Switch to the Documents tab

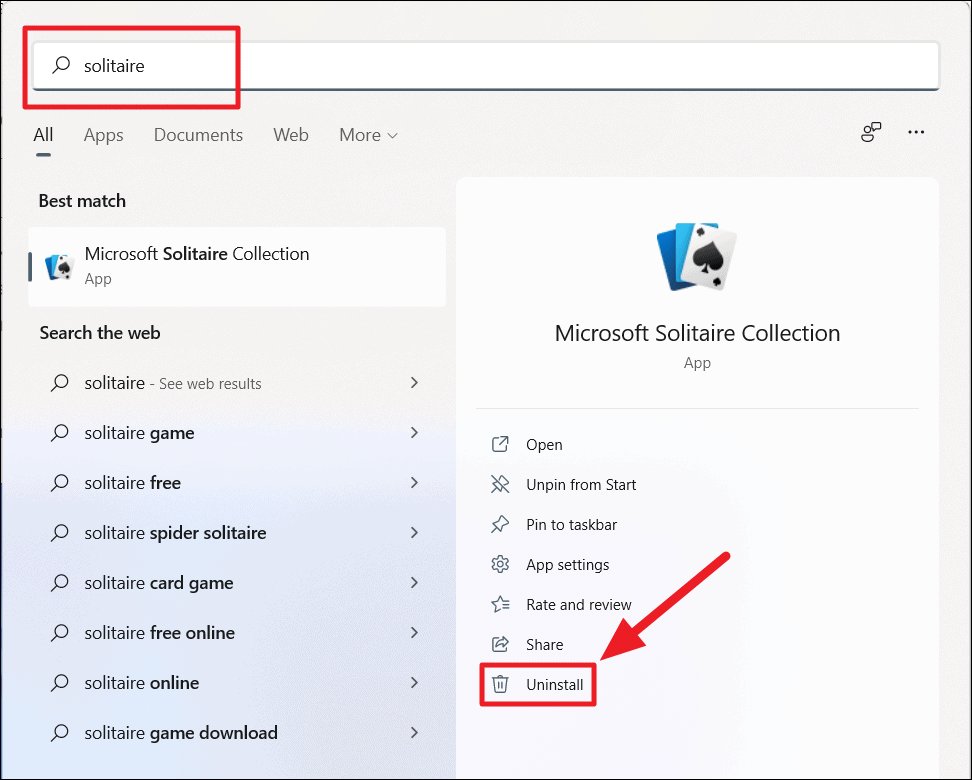tap(198, 134)
